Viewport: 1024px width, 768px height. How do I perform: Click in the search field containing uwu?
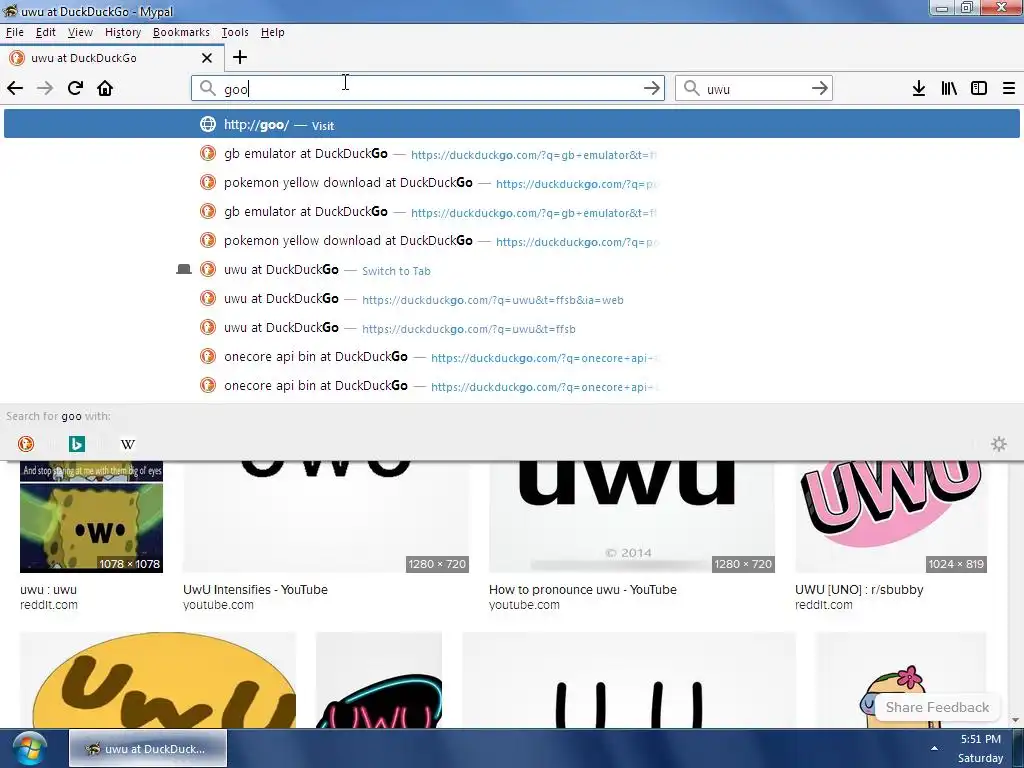pyautogui.click(x=754, y=88)
